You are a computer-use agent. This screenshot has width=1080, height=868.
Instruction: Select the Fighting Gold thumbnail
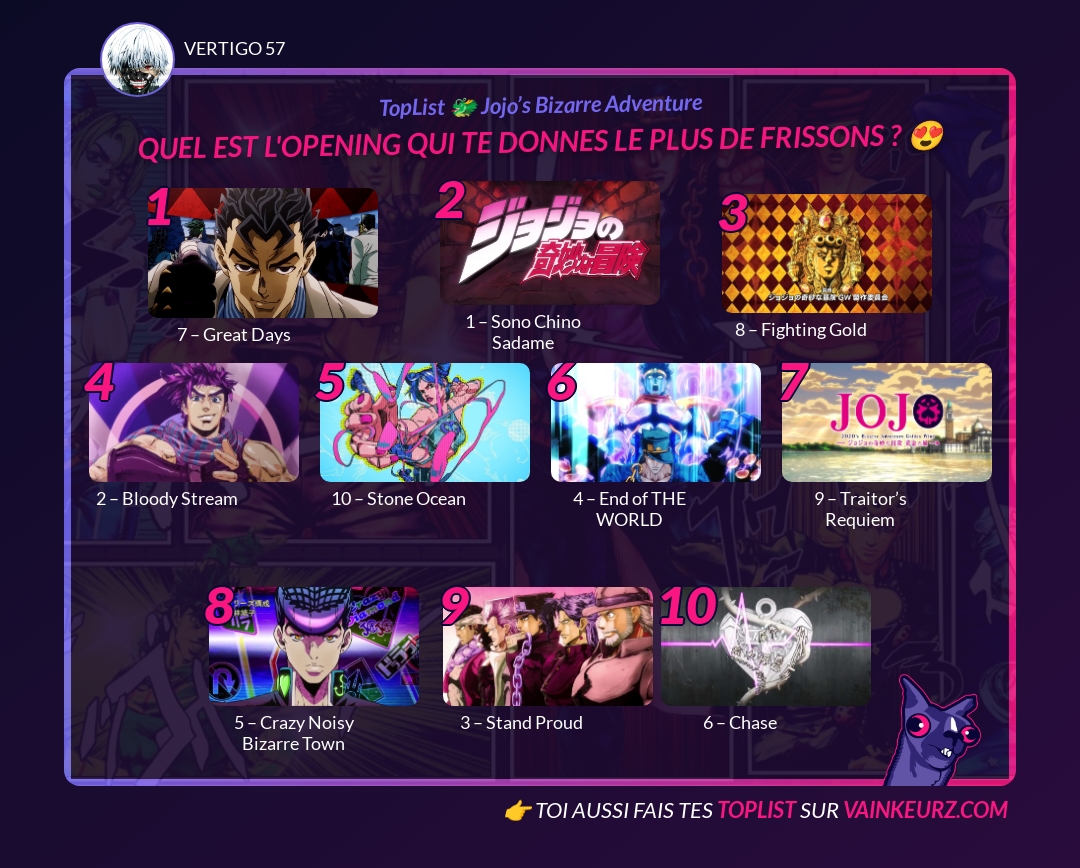point(827,254)
